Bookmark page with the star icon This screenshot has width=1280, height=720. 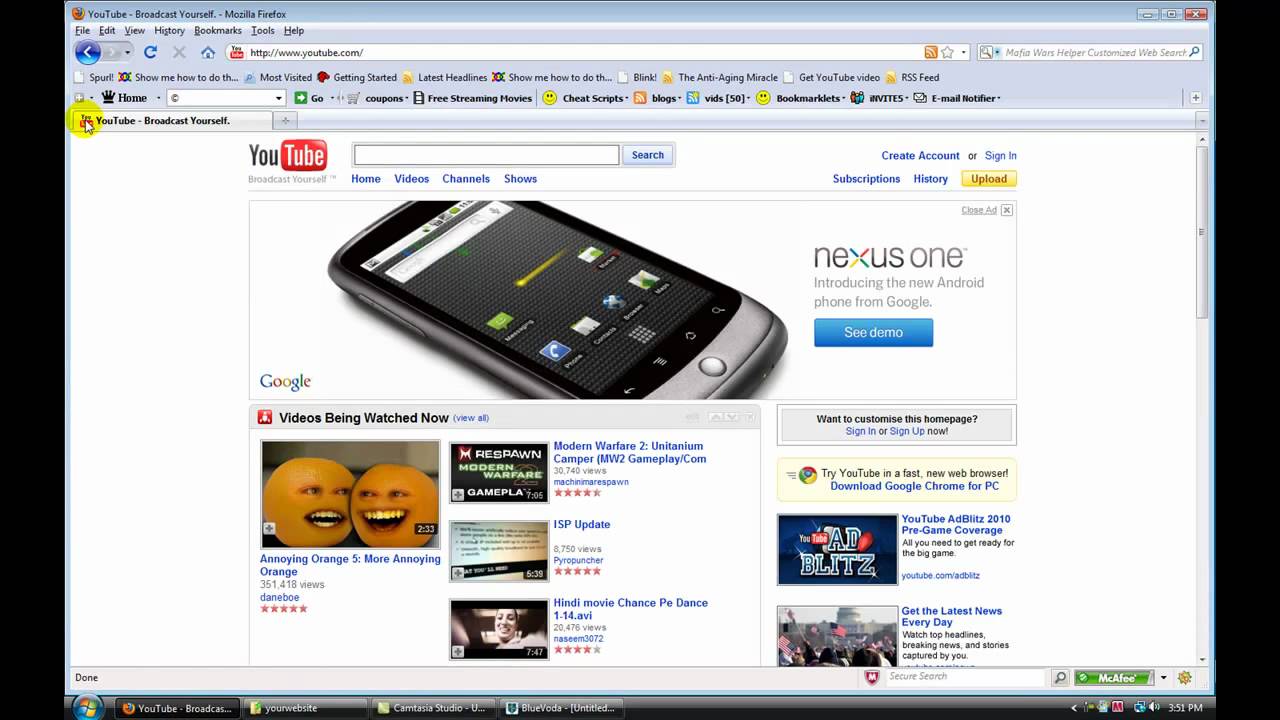pos(947,52)
